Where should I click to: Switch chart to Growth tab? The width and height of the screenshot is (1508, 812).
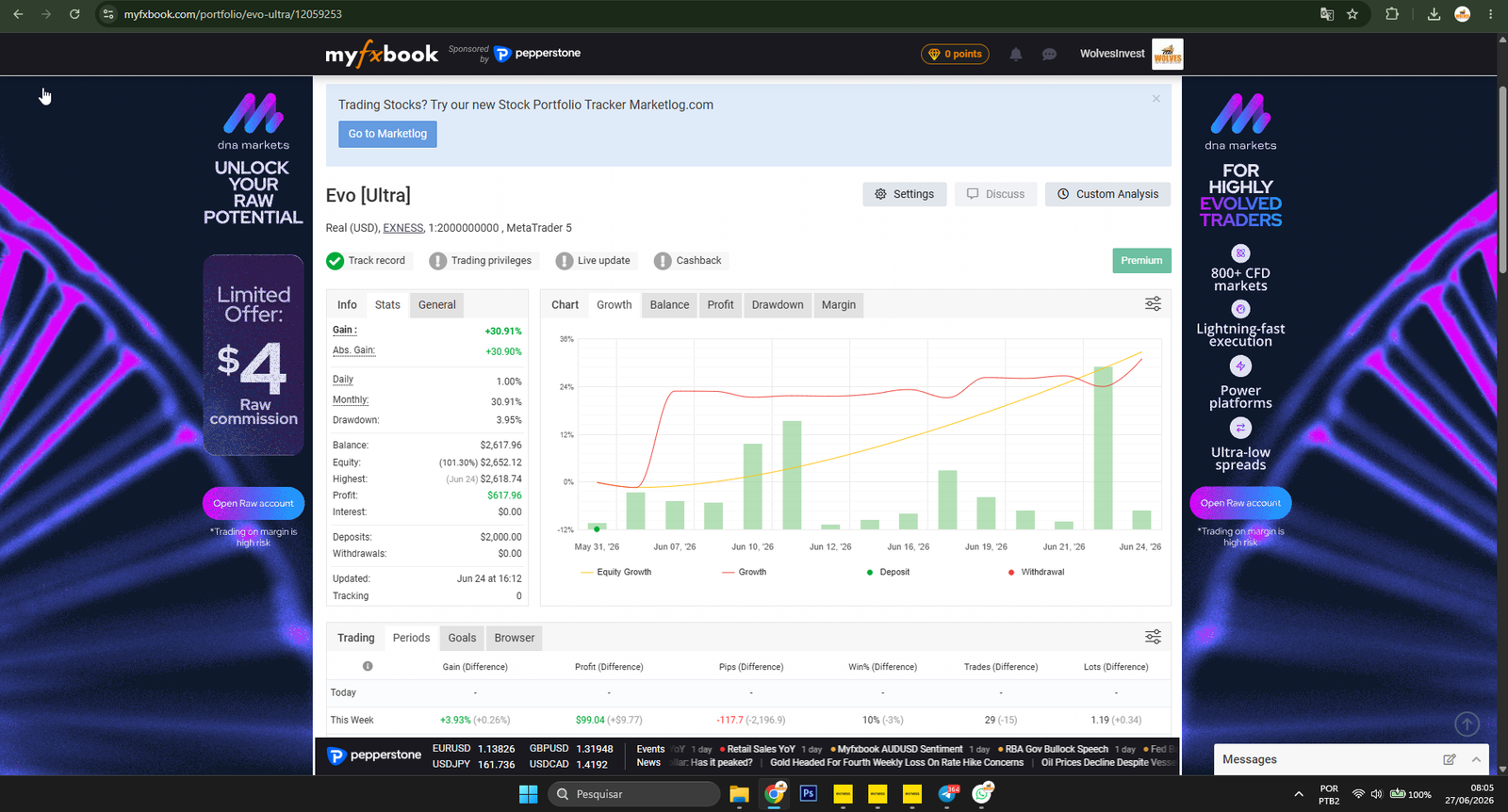(x=614, y=305)
